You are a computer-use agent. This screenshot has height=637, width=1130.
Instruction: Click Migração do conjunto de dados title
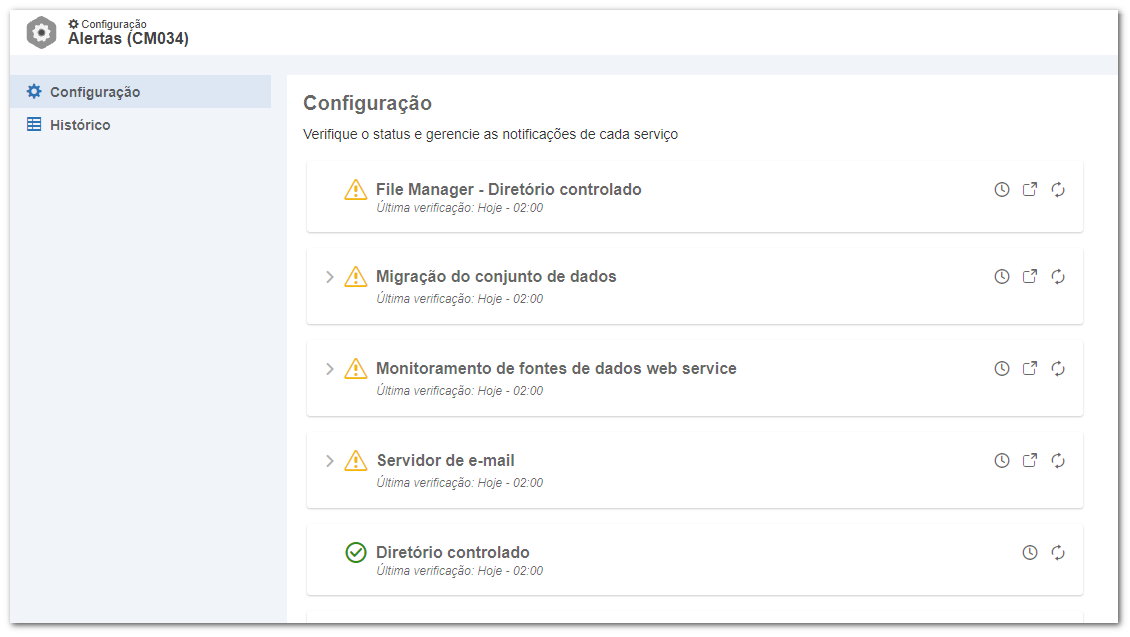click(497, 277)
